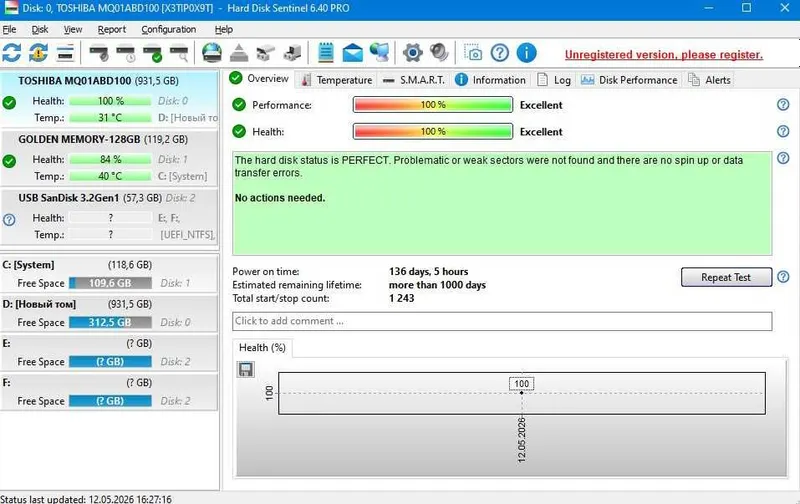Click the disk icon with magnifying glass
Image resolution: width=800 pixels, height=504 pixels.
(180, 53)
